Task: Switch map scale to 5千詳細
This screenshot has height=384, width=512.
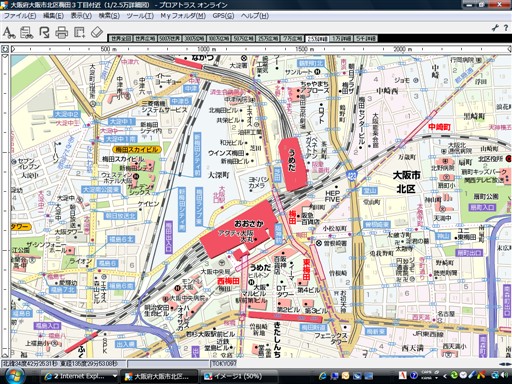Action: click(365, 39)
